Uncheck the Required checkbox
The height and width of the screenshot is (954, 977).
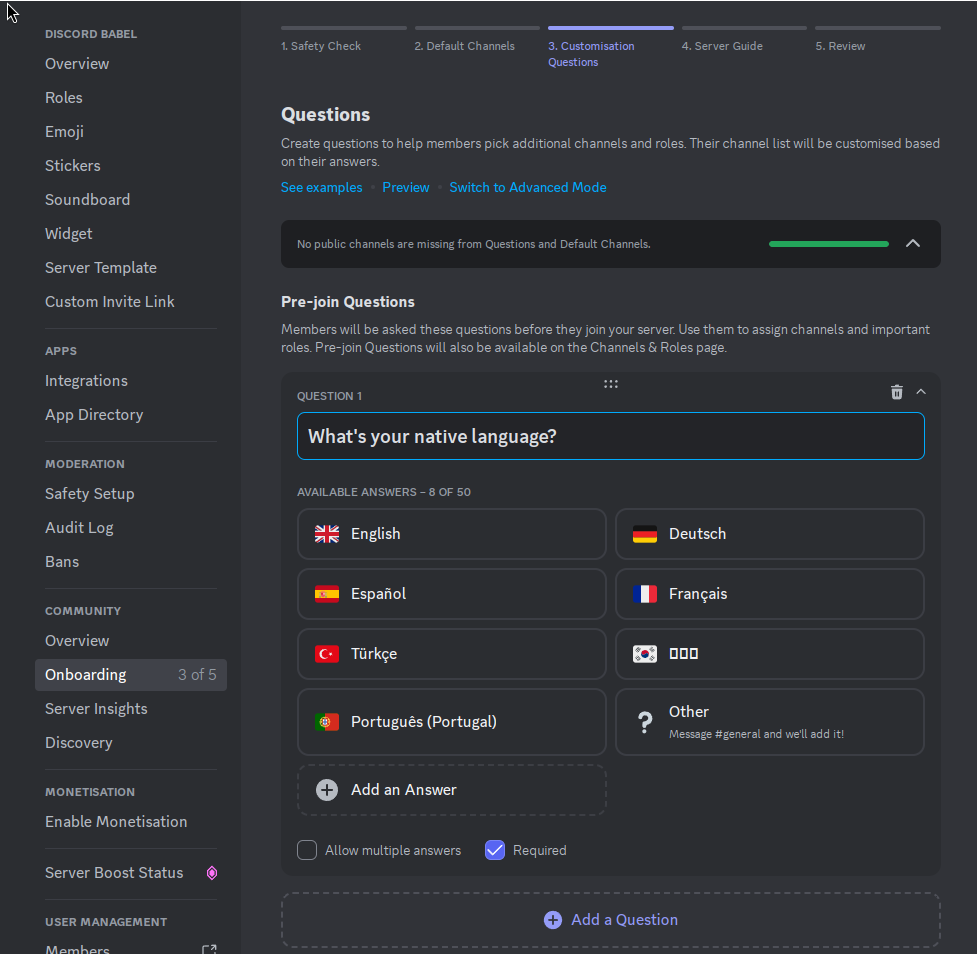coord(495,849)
